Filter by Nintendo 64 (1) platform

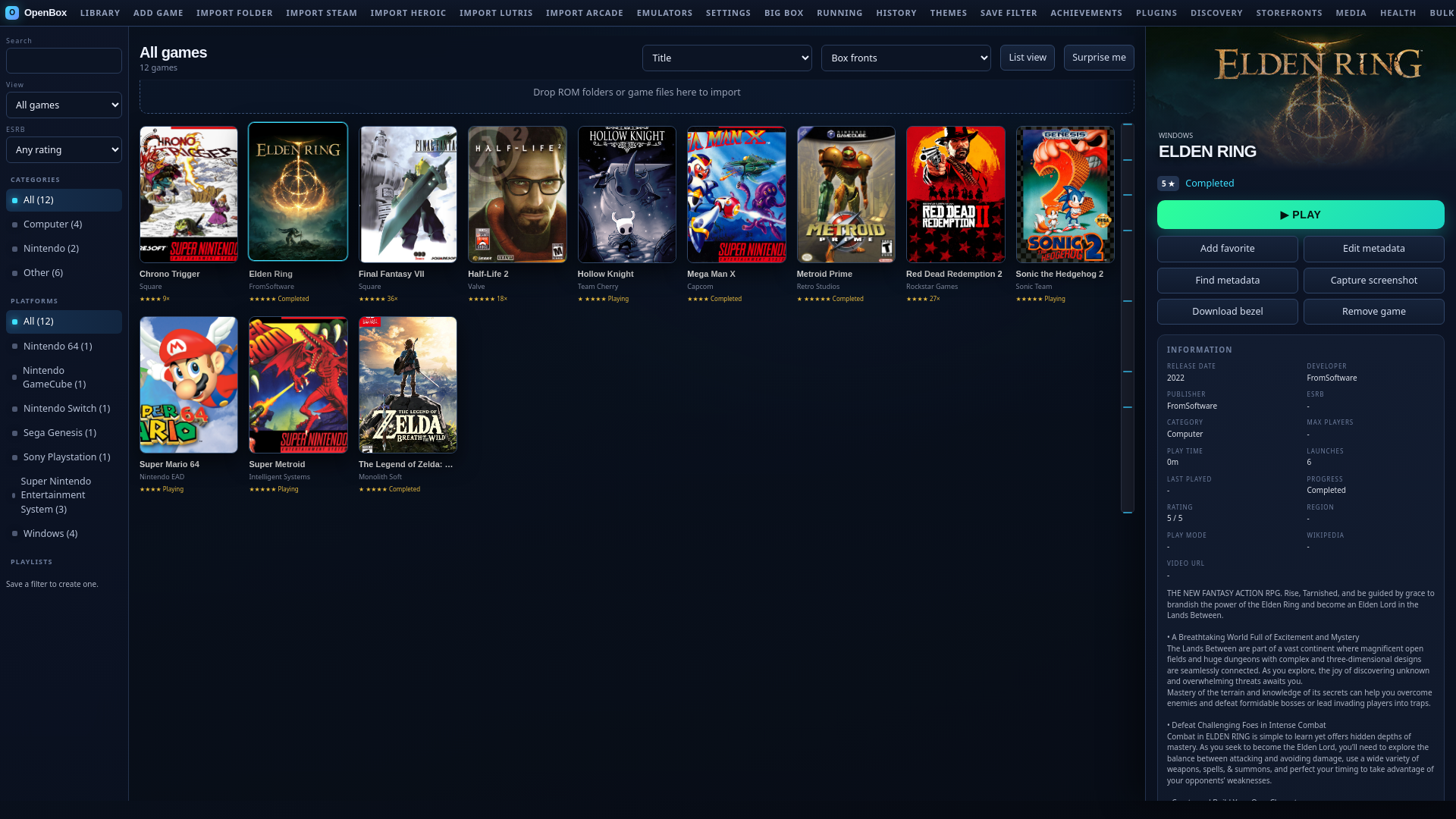coord(64,346)
